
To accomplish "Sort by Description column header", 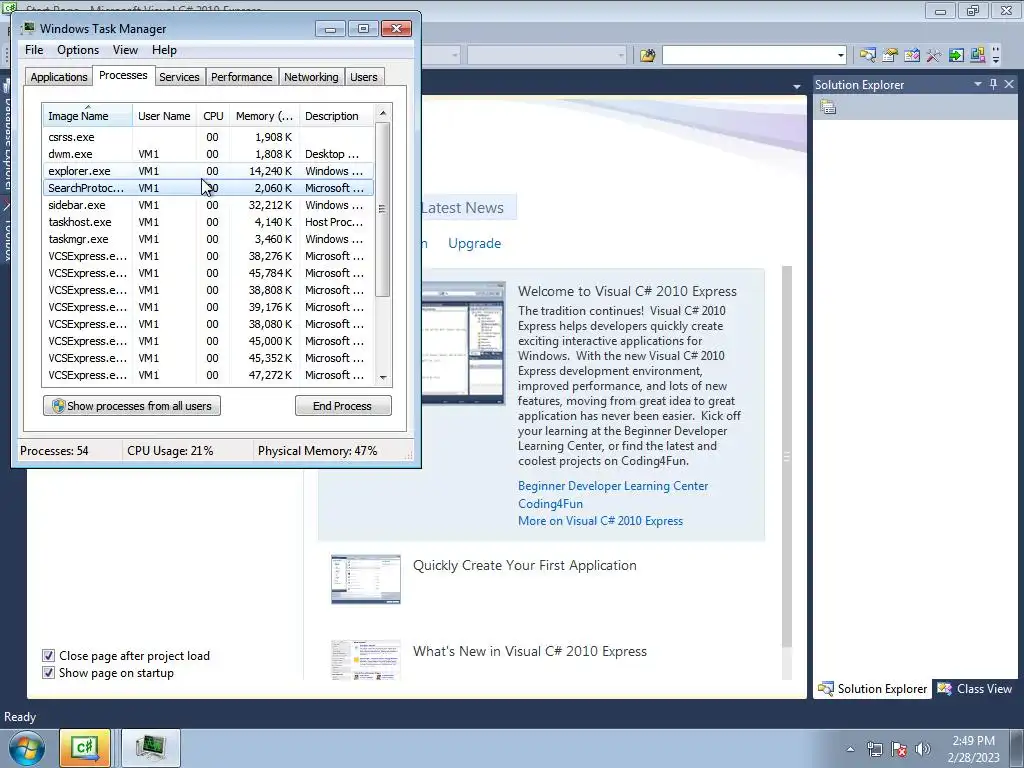I will pos(337,116).
